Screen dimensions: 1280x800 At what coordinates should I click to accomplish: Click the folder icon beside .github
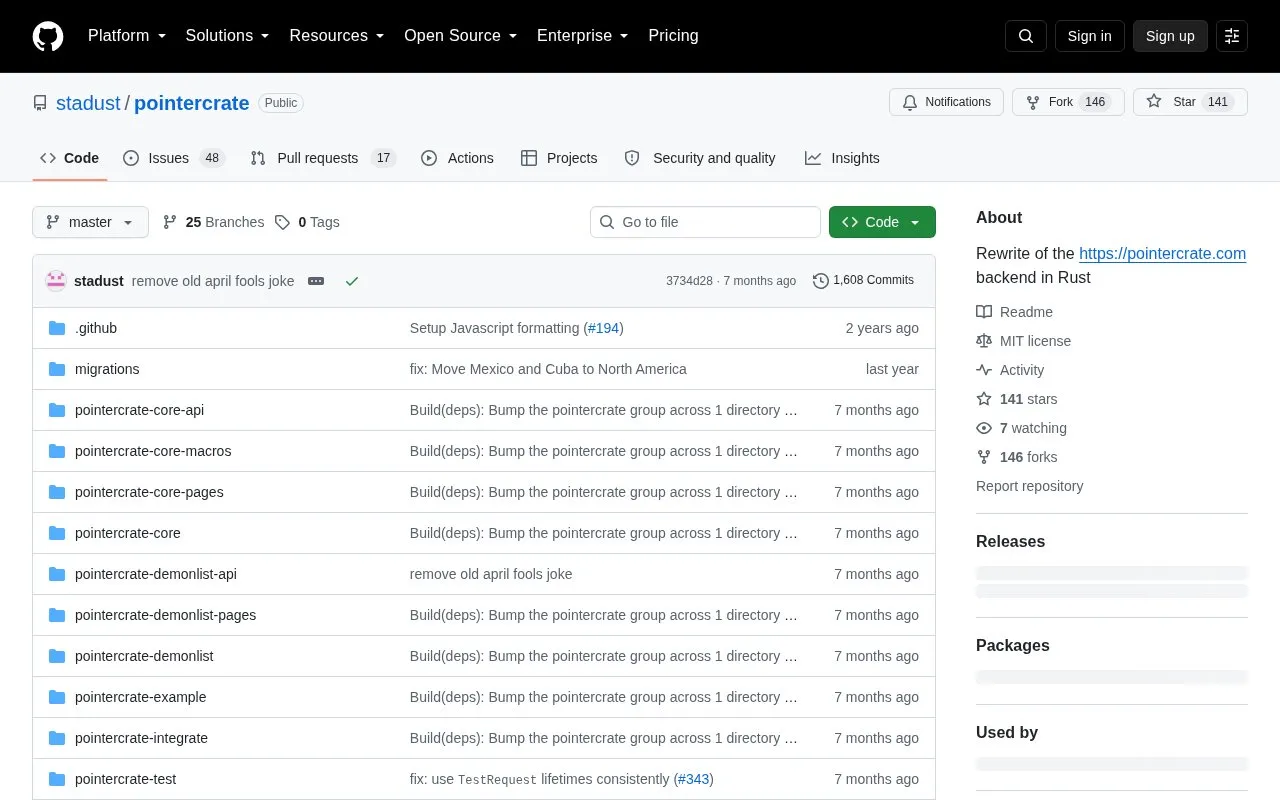(x=57, y=328)
